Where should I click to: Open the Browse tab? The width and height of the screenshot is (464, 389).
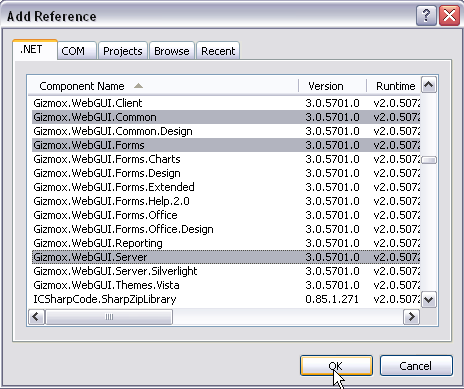(172, 51)
